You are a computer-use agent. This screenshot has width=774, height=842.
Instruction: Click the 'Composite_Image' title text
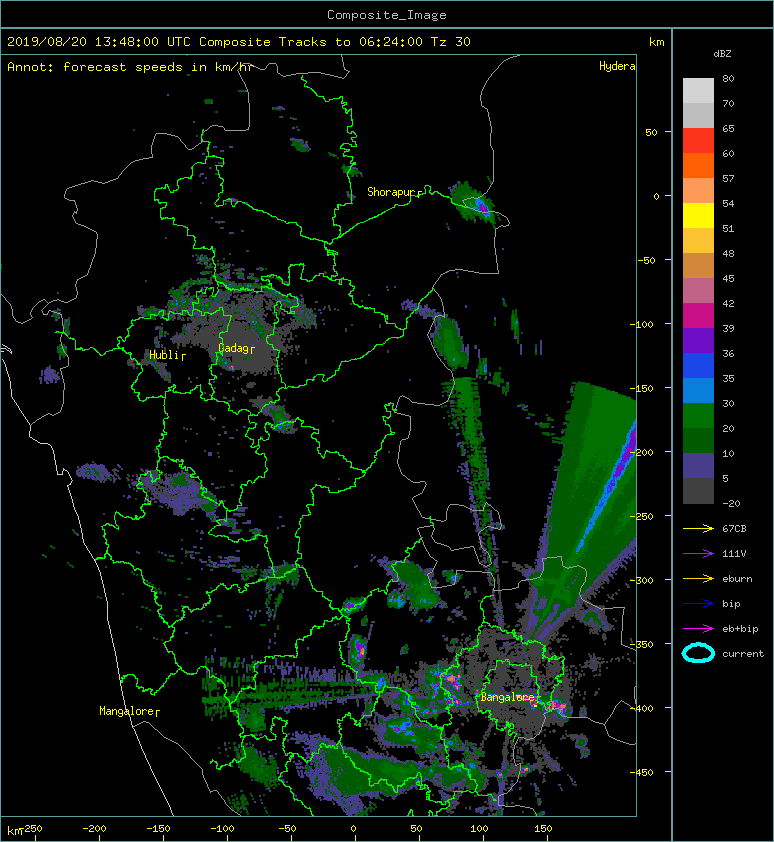click(x=387, y=15)
